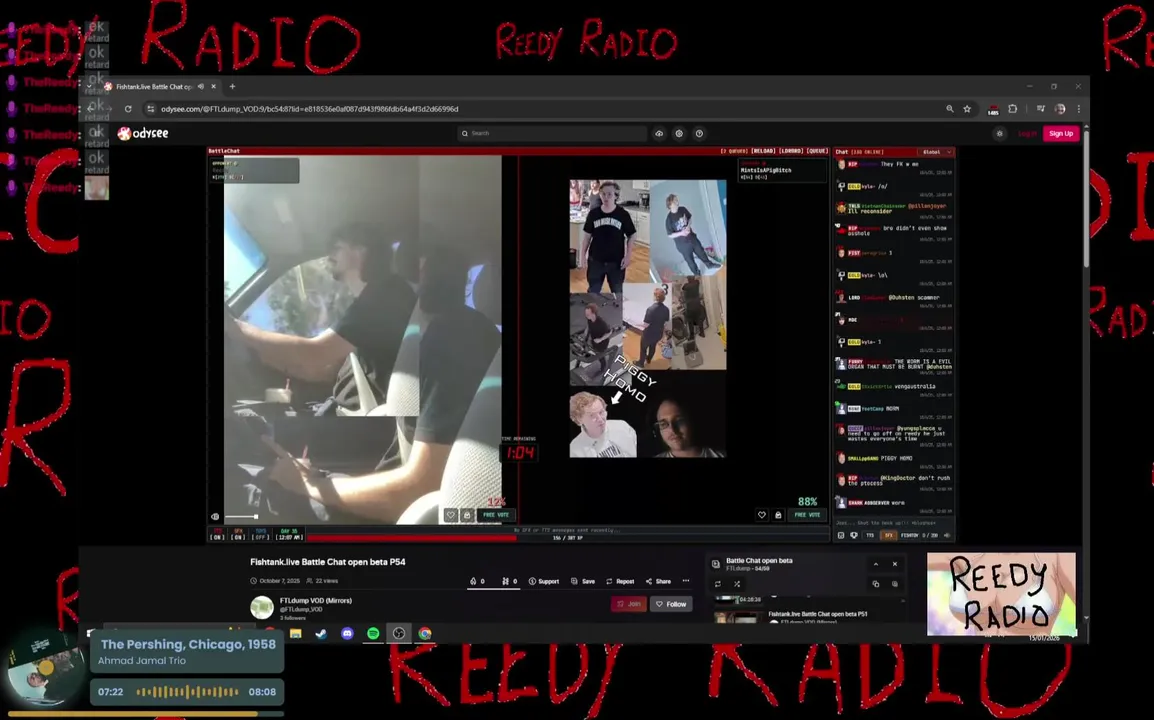Open Spotify from the taskbar
Screen dimensions: 1154x720
point(373,633)
